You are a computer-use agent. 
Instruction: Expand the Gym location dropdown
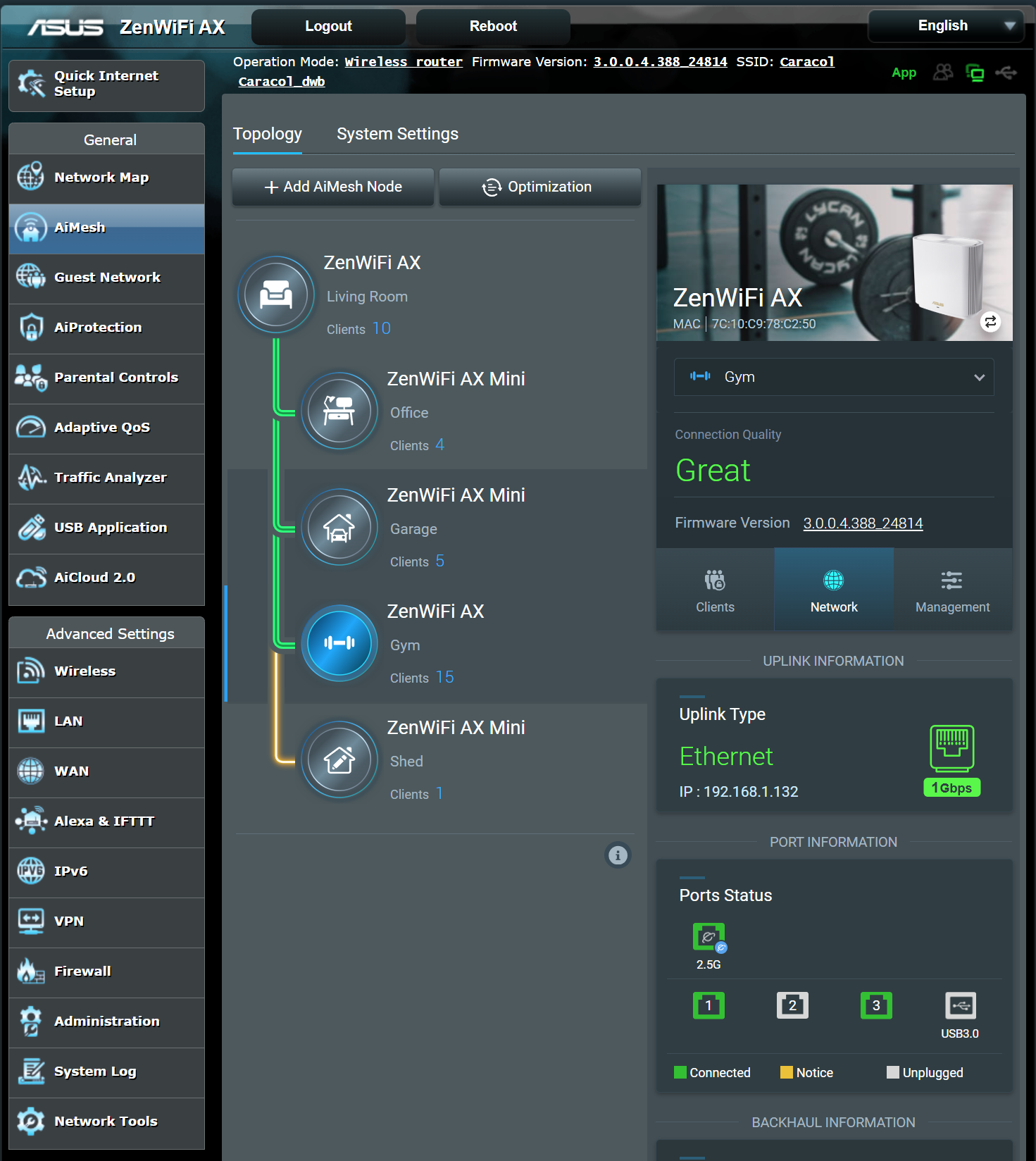[x=834, y=377]
